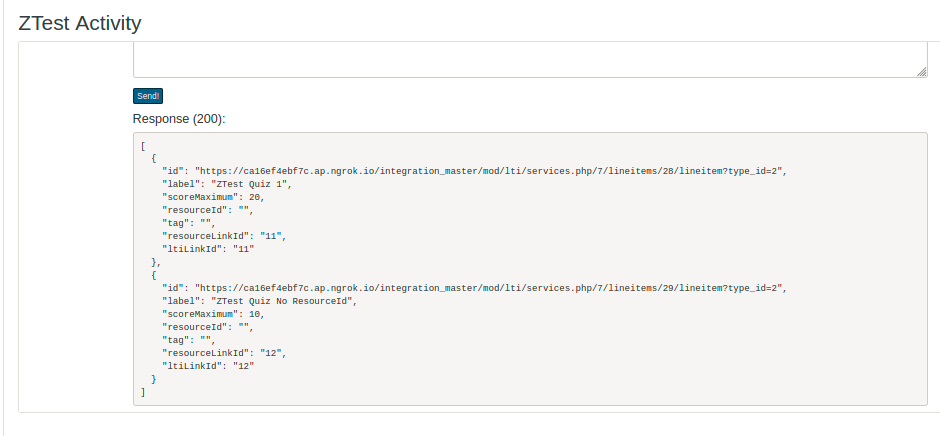Click the scoreMaximum 20 line
Viewport: 940px width, 436px height.
point(213,197)
